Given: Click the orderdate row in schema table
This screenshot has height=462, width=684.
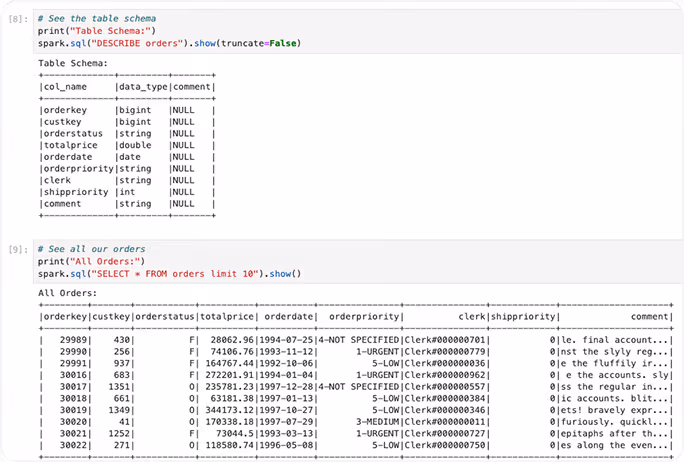Looking at the screenshot, I should coord(127,157).
